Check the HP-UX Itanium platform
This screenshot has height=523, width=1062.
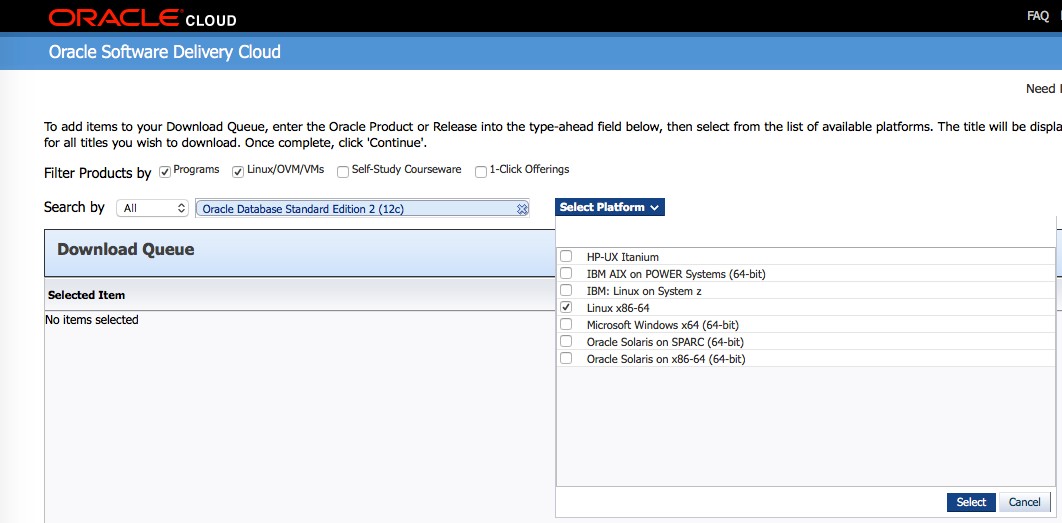pyautogui.click(x=566, y=256)
